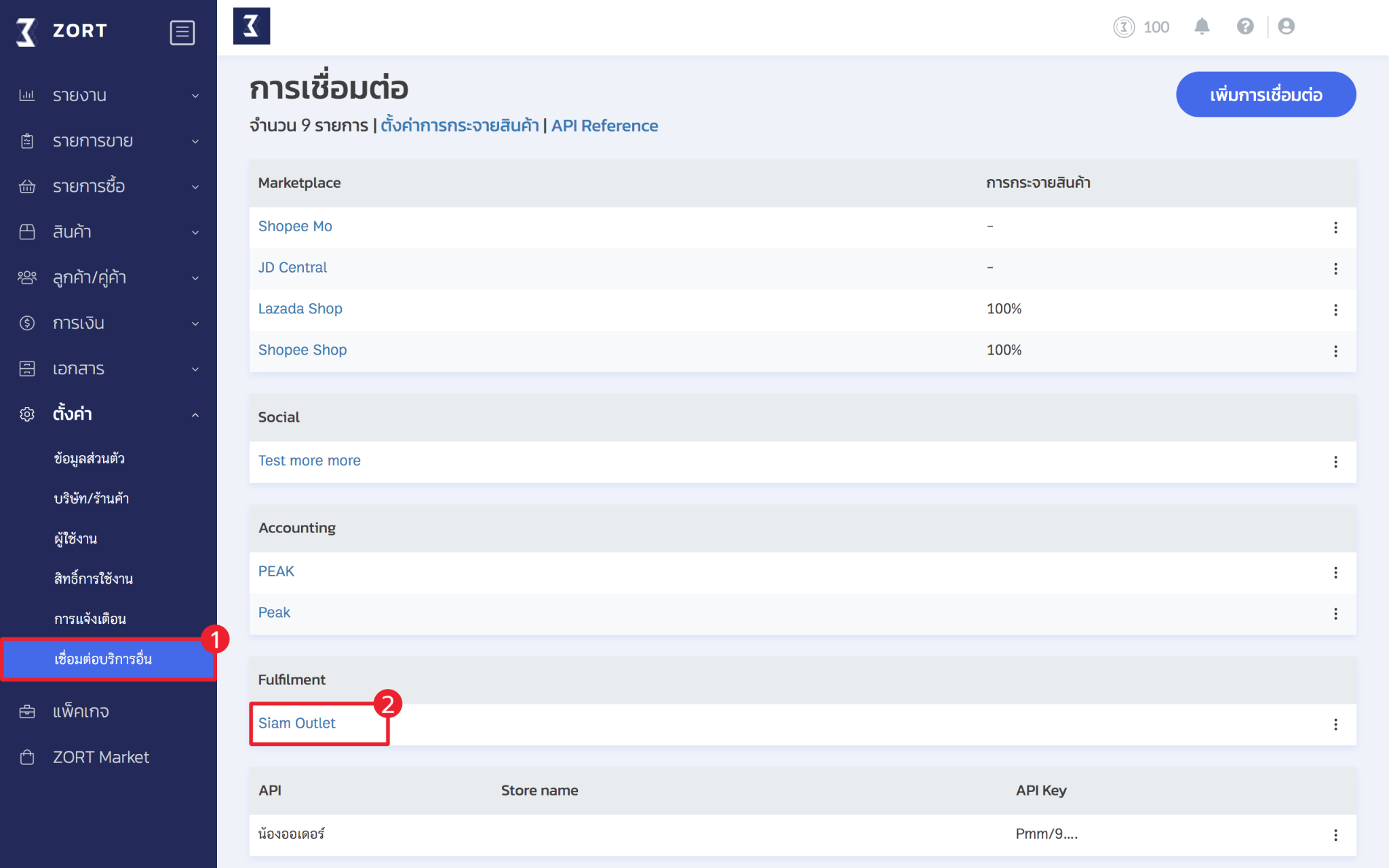Image resolution: width=1389 pixels, height=868 pixels.
Task: Open the more options menu for Test more more
Action: pyautogui.click(x=1335, y=462)
